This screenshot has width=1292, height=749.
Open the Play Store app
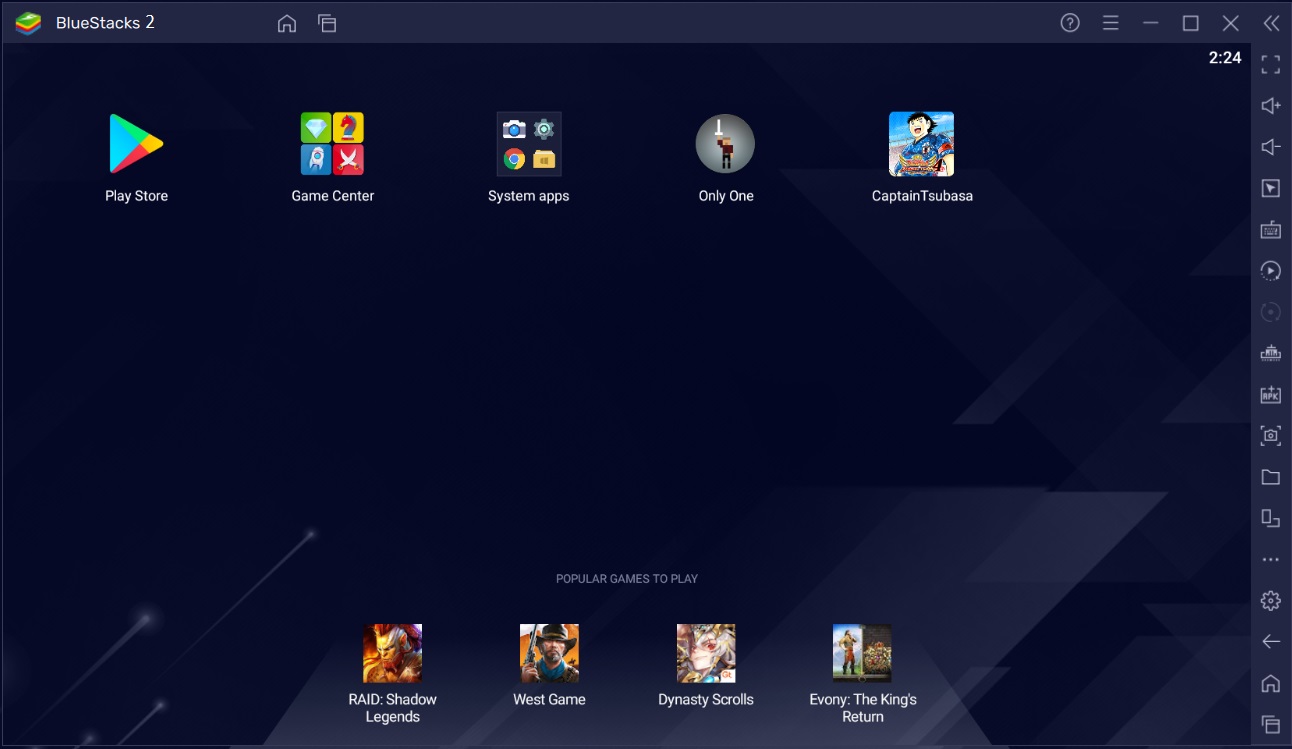(x=136, y=144)
